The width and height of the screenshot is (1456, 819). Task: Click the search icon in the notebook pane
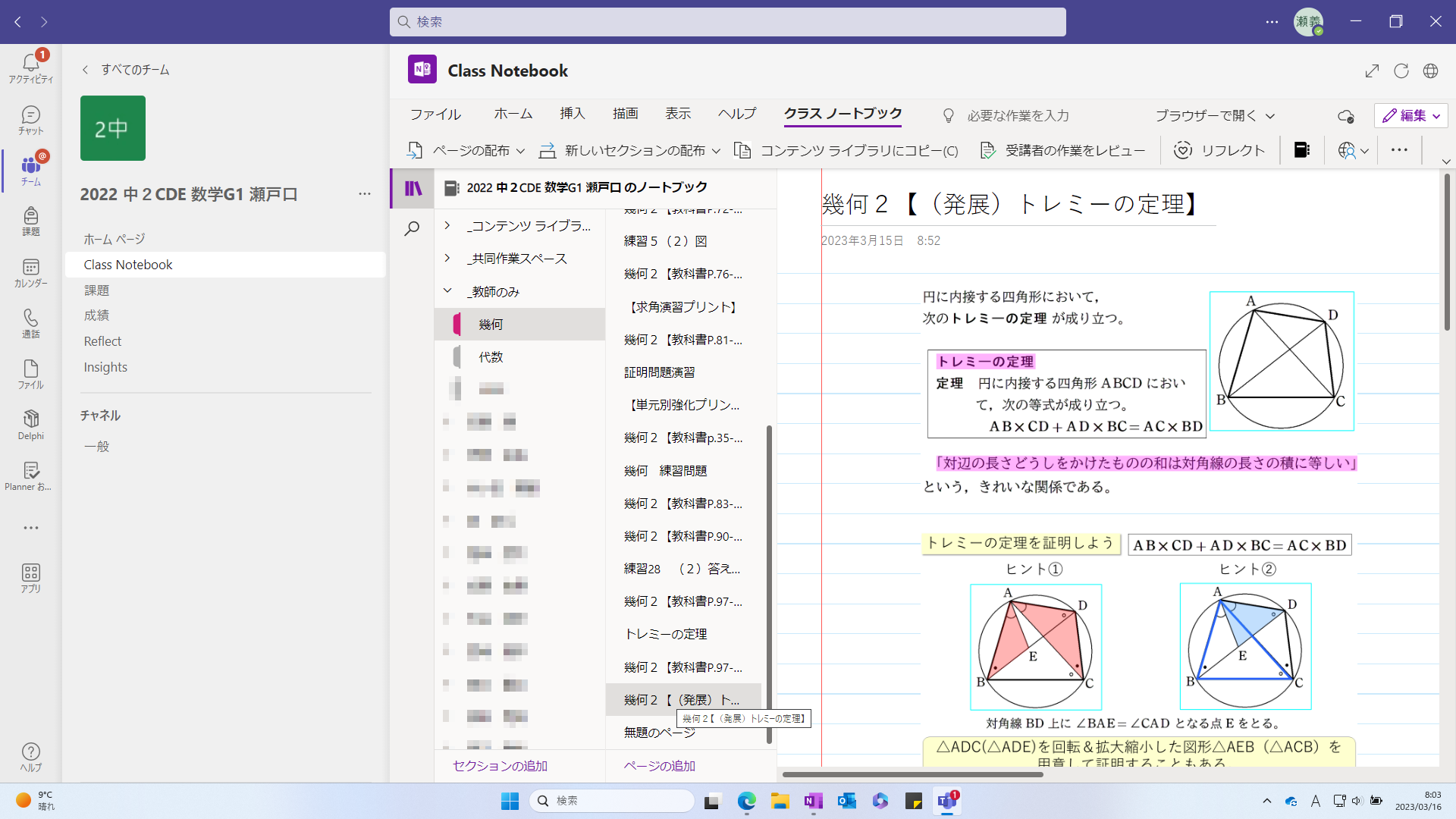(x=411, y=228)
